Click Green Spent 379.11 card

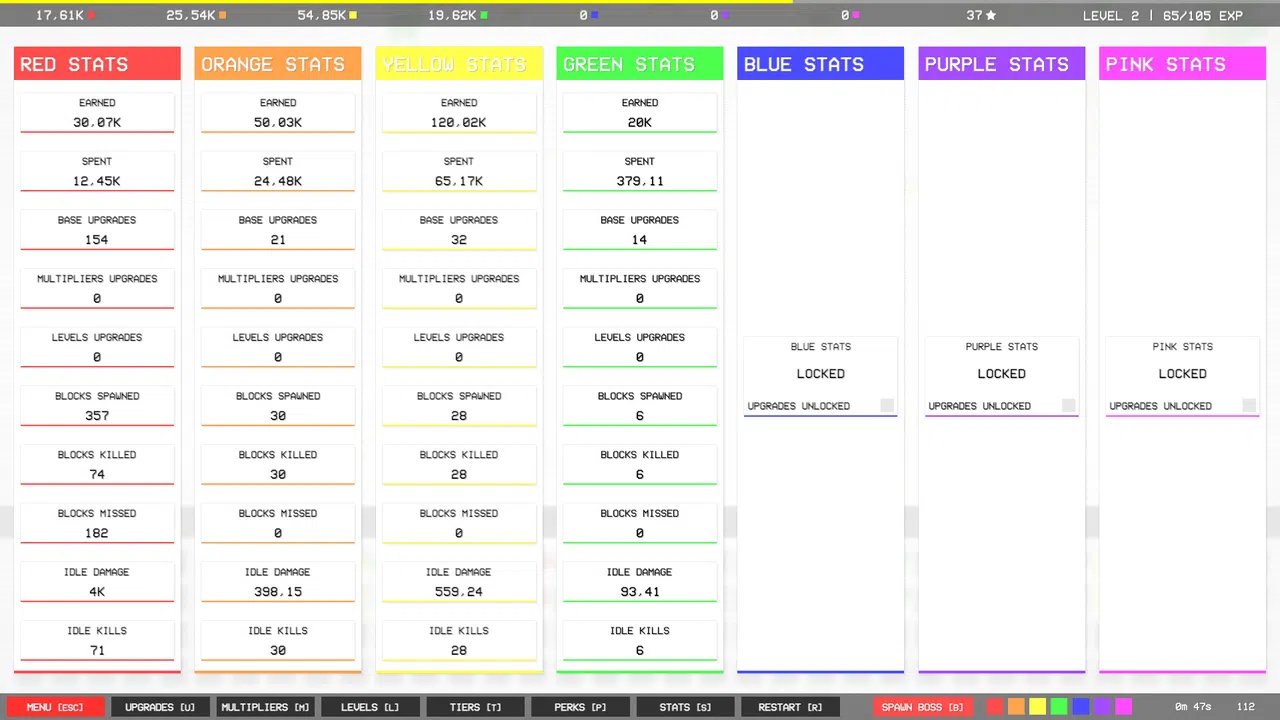click(x=640, y=172)
